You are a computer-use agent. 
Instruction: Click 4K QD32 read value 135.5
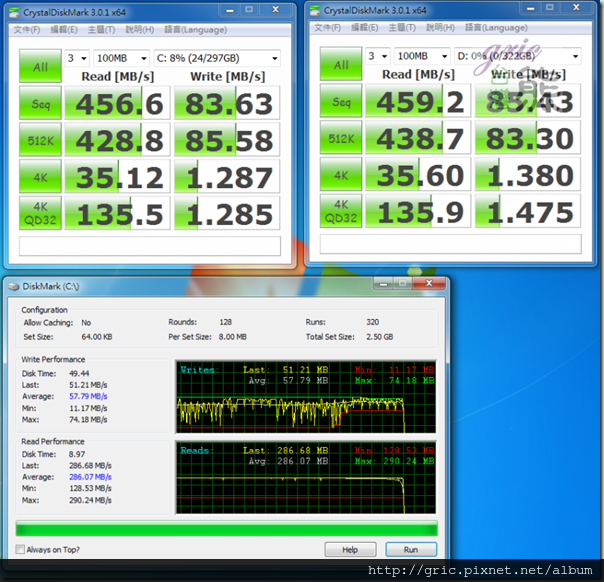tap(117, 213)
